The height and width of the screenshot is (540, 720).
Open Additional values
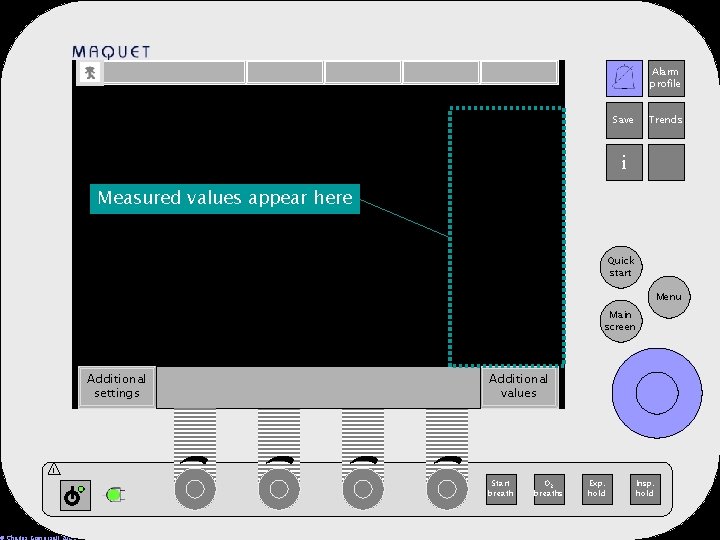(x=519, y=386)
